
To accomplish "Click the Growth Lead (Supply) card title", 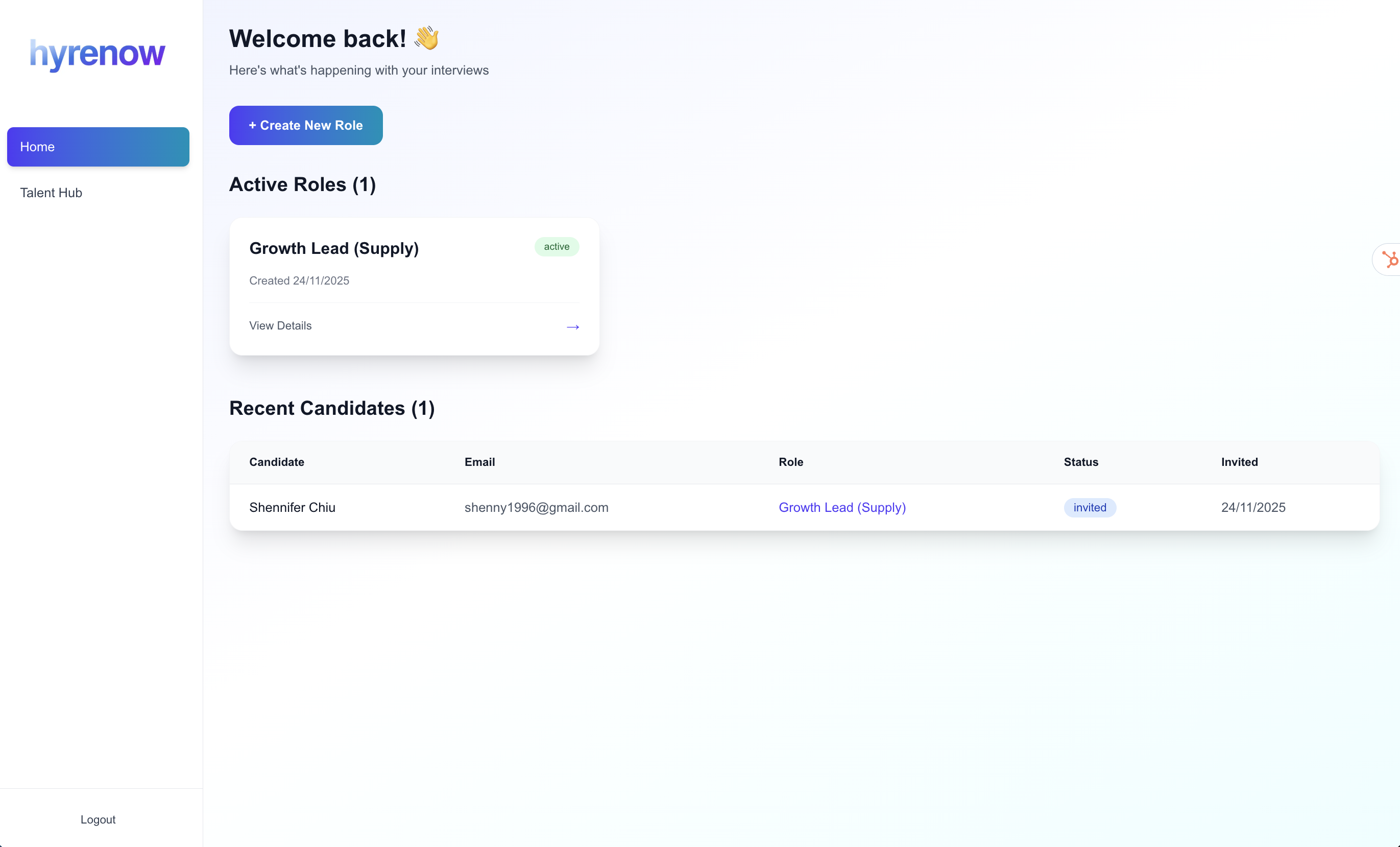I will click(333, 248).
